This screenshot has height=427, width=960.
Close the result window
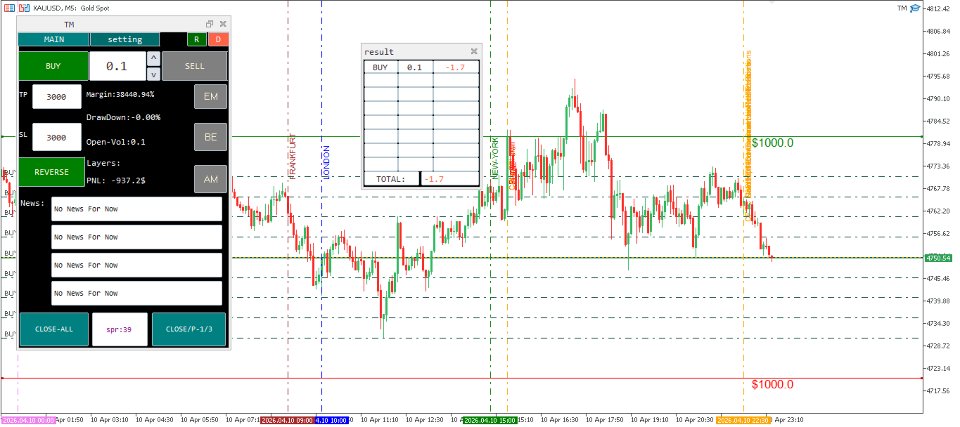(x=474, y=51)
